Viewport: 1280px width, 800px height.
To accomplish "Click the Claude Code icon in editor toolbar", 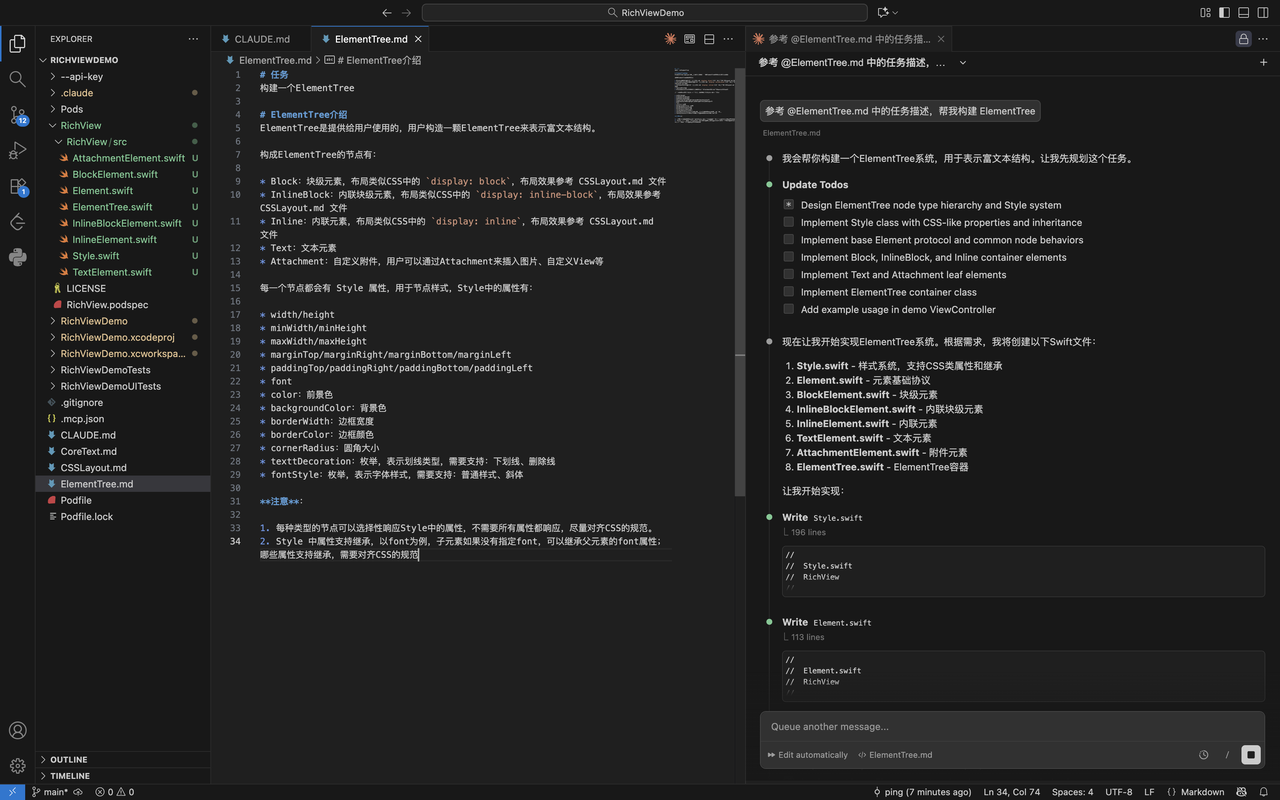I will [x=670, y=39].
